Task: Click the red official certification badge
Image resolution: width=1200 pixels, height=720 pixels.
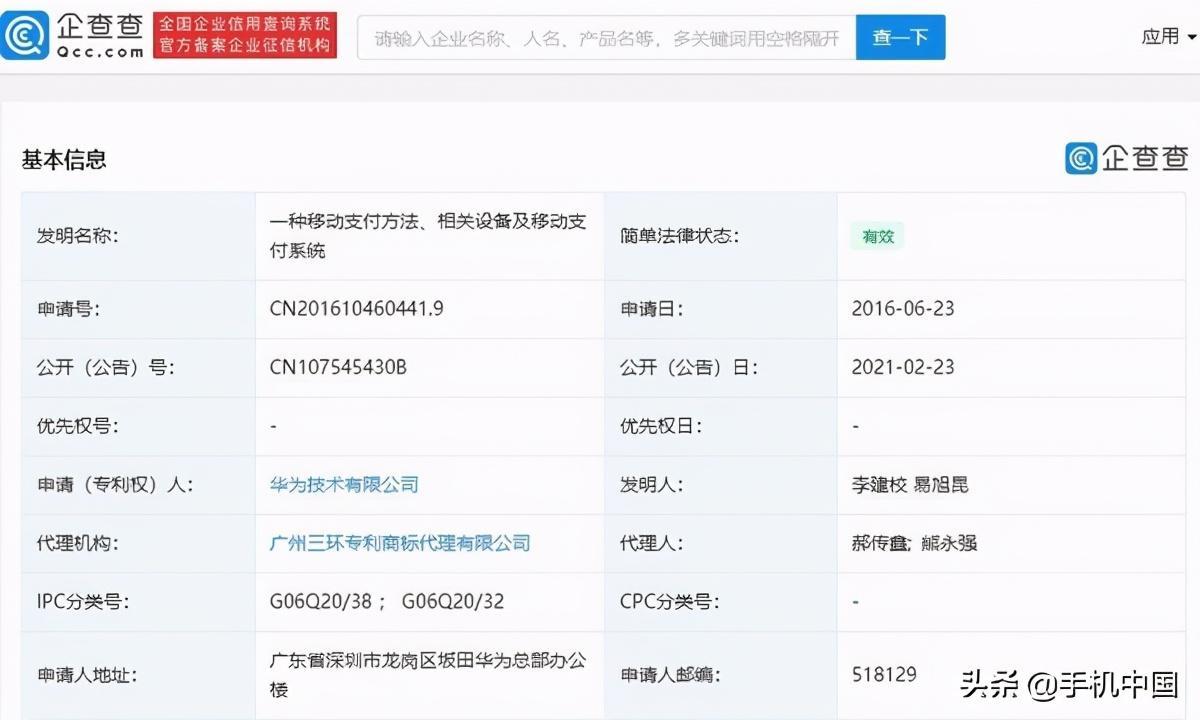Action: [x=245, y=34]
